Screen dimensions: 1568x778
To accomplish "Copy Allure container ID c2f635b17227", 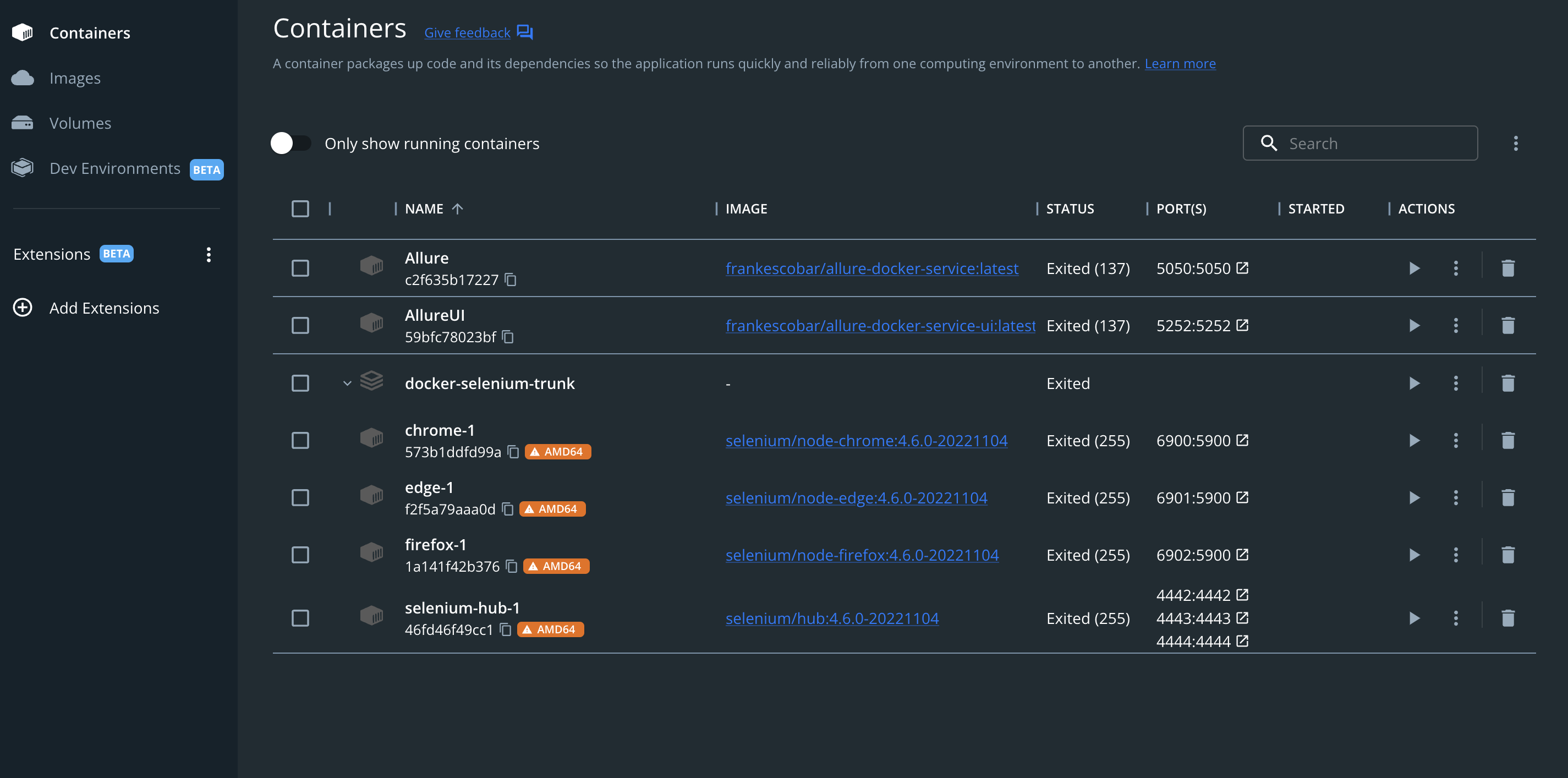I will (x=511, y=280).
